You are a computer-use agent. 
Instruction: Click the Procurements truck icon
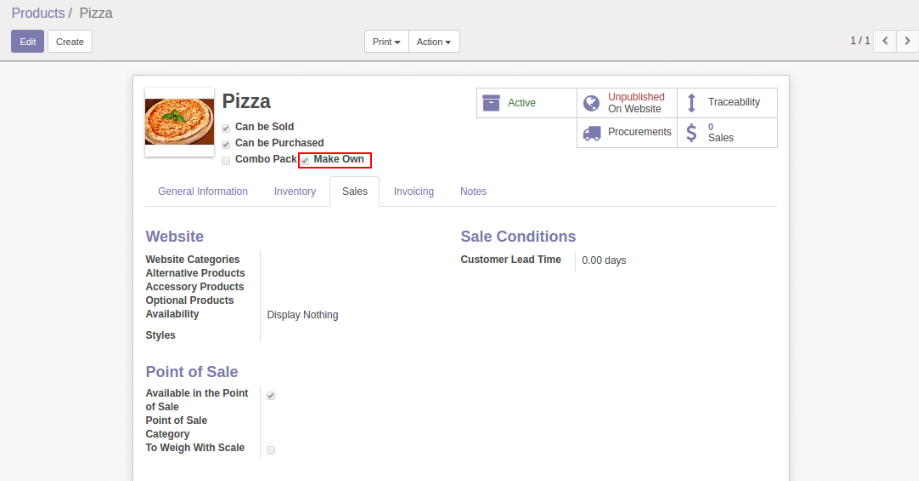(591, 132)
